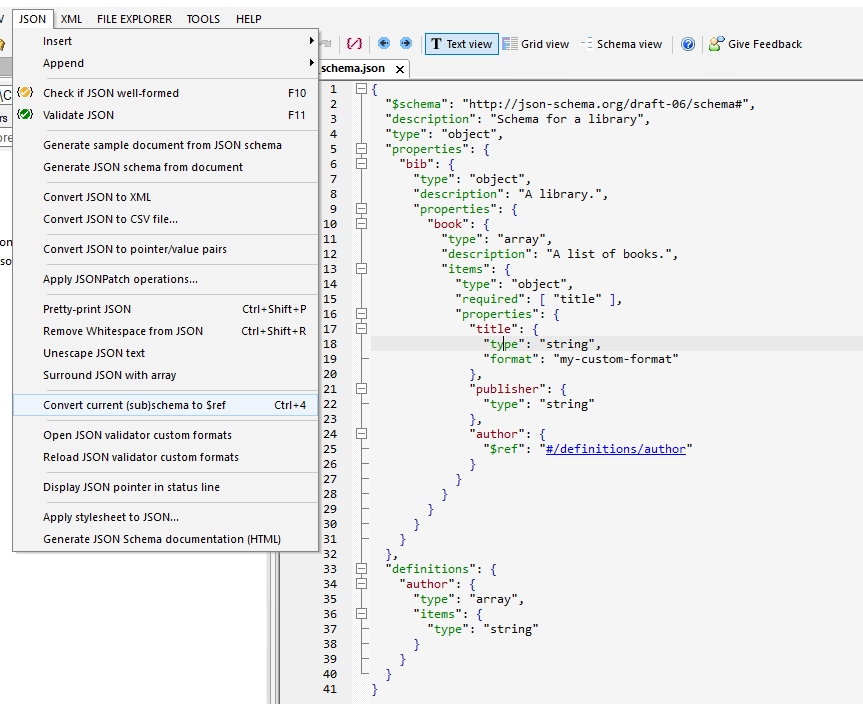Image resolution: width=863 pixels, height=704 pixels.
Task: Switch to Text view
Action: 462,44
